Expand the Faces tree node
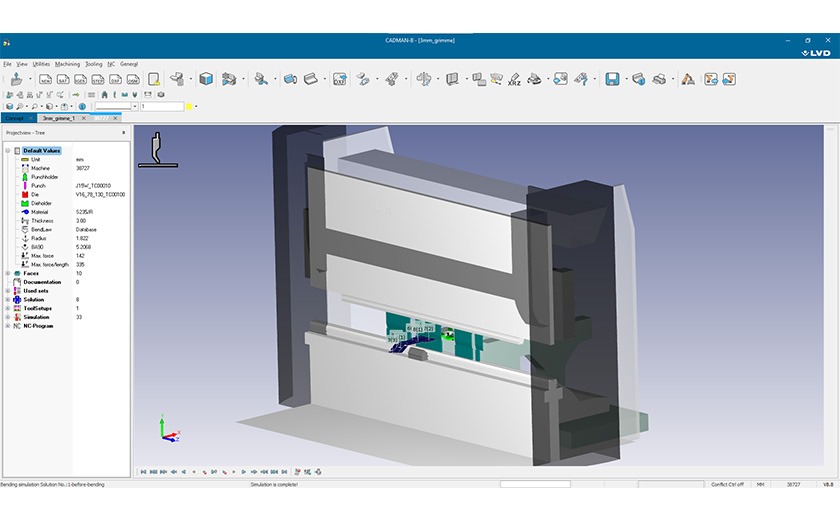The height and width of the screenshot is (520, 840). click(x=8, y=273)
